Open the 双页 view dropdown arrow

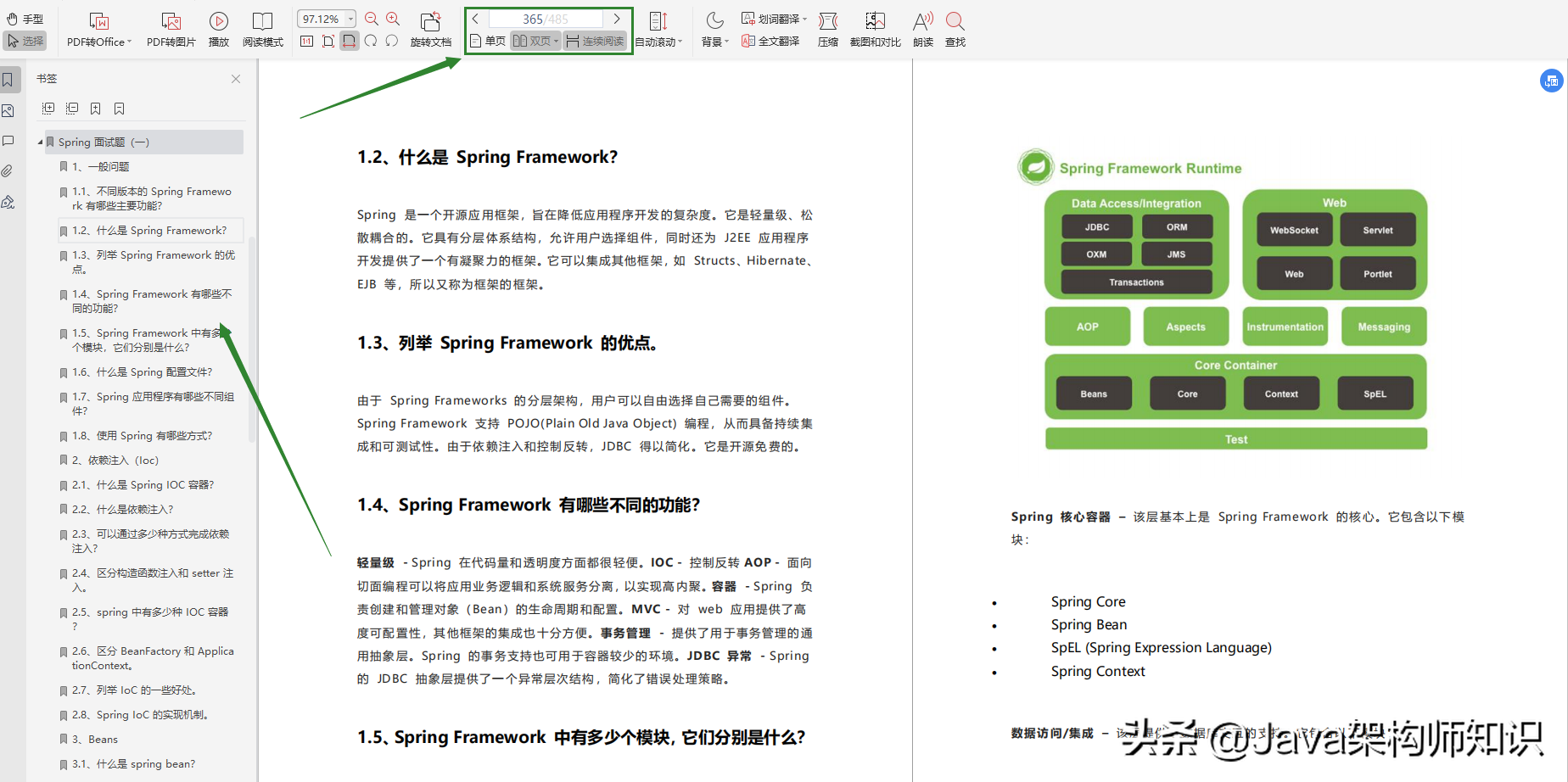coord(557,41)
